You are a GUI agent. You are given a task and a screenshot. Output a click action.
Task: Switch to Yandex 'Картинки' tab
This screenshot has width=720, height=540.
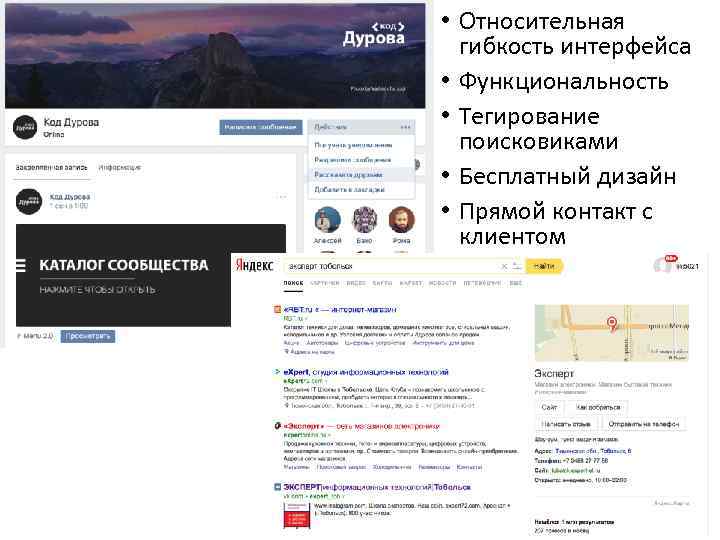pos(325,283)
